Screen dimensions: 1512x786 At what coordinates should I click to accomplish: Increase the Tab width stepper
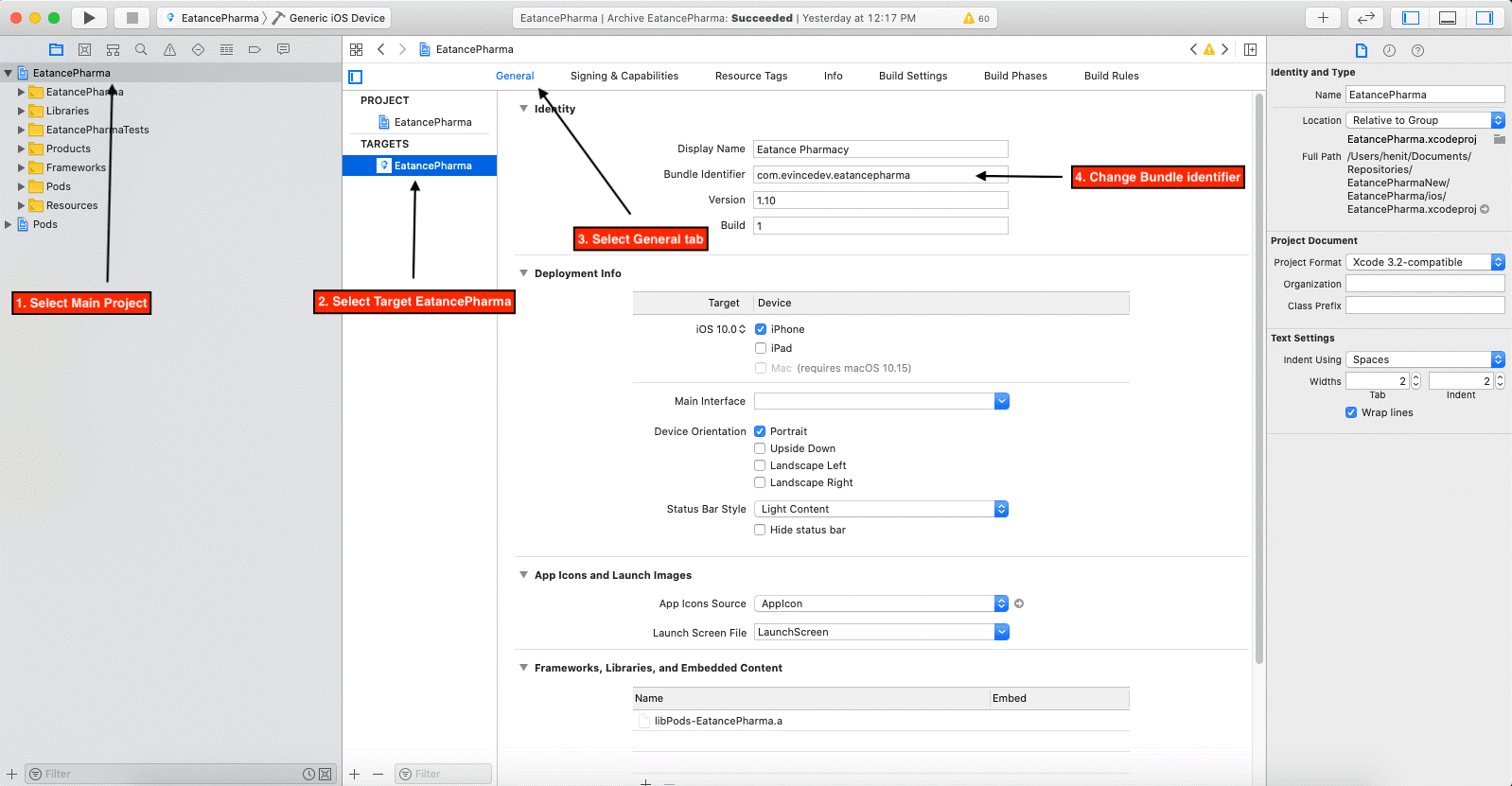tap(1415, 377)
